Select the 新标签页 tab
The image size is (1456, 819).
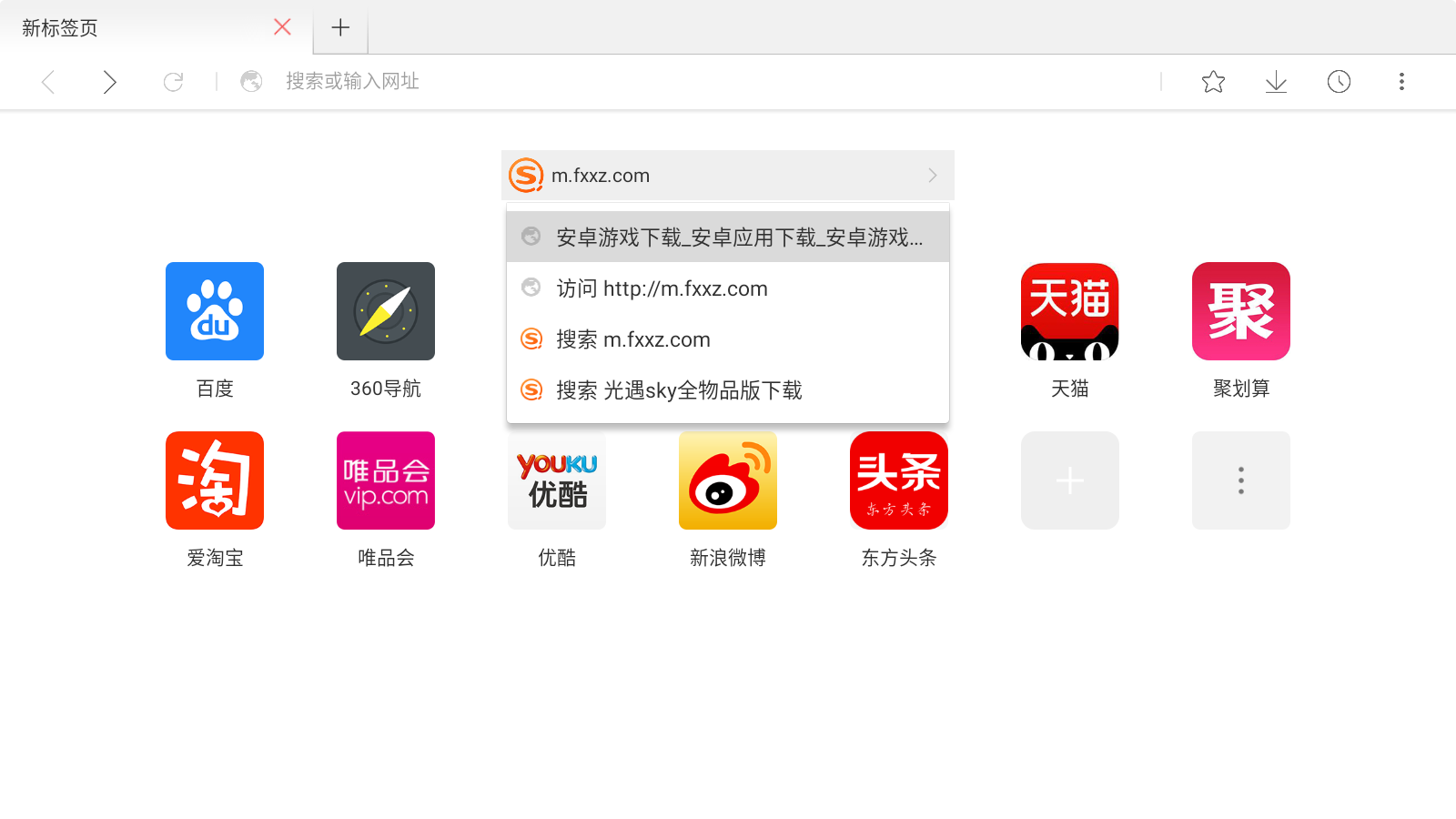click(x=155, y=27)
